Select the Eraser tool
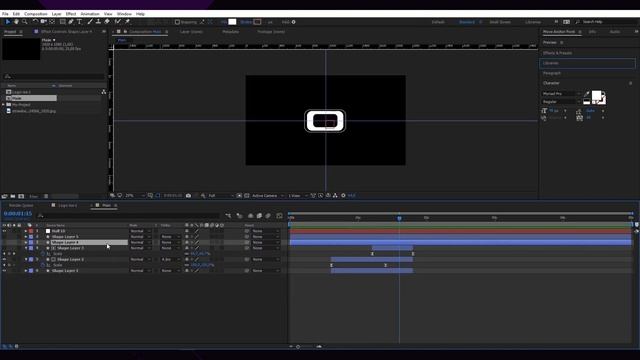The width and height of the screenshot is (640, 360). (107, 22)
